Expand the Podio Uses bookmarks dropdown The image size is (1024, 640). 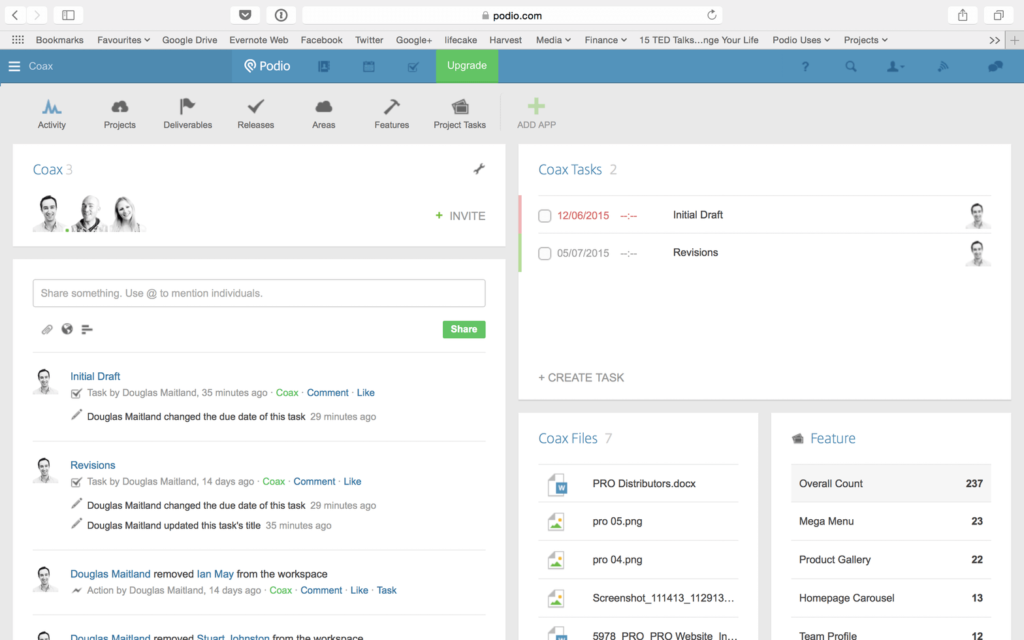point(801,40)
